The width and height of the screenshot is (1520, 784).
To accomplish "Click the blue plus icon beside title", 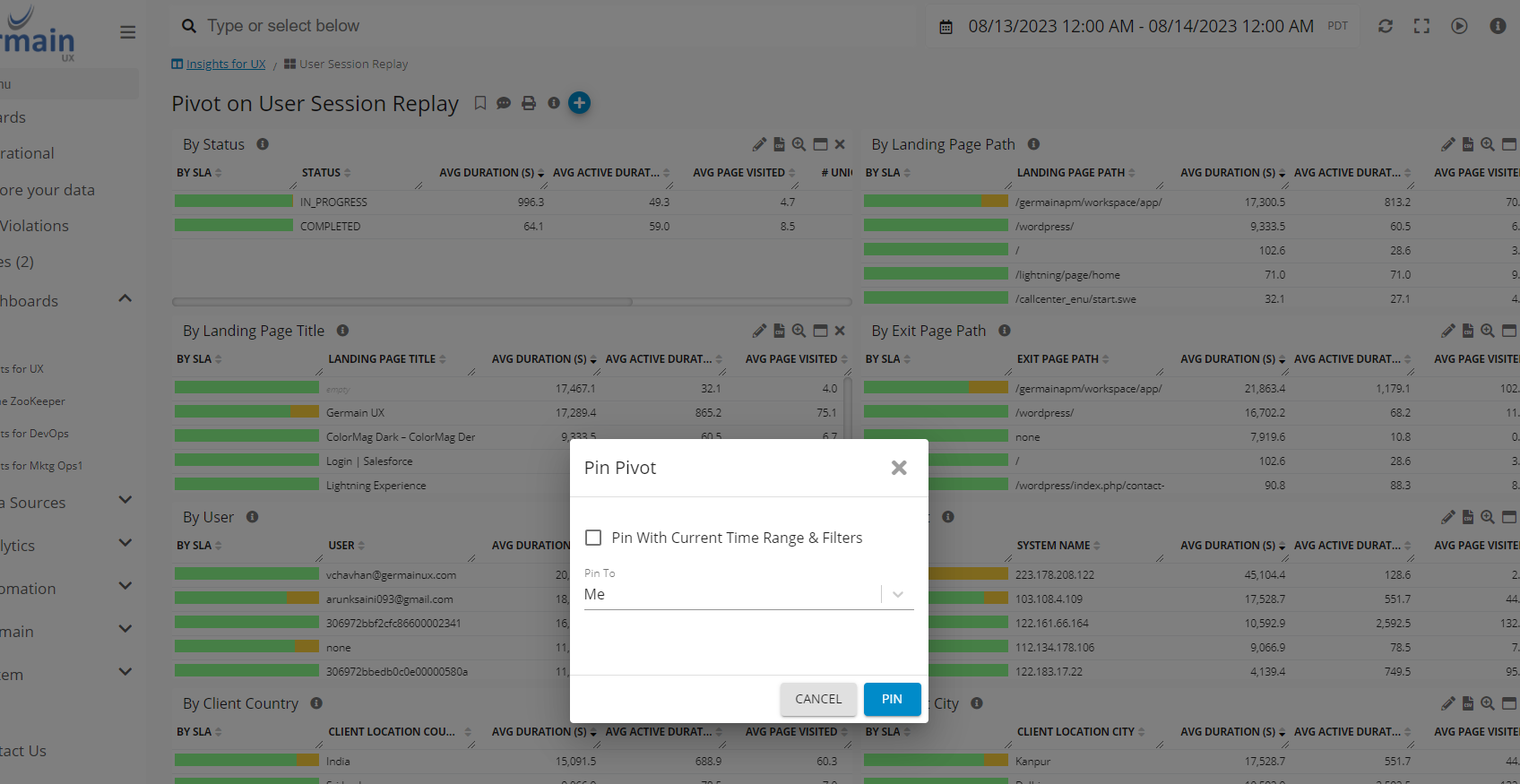I will 580,103.
